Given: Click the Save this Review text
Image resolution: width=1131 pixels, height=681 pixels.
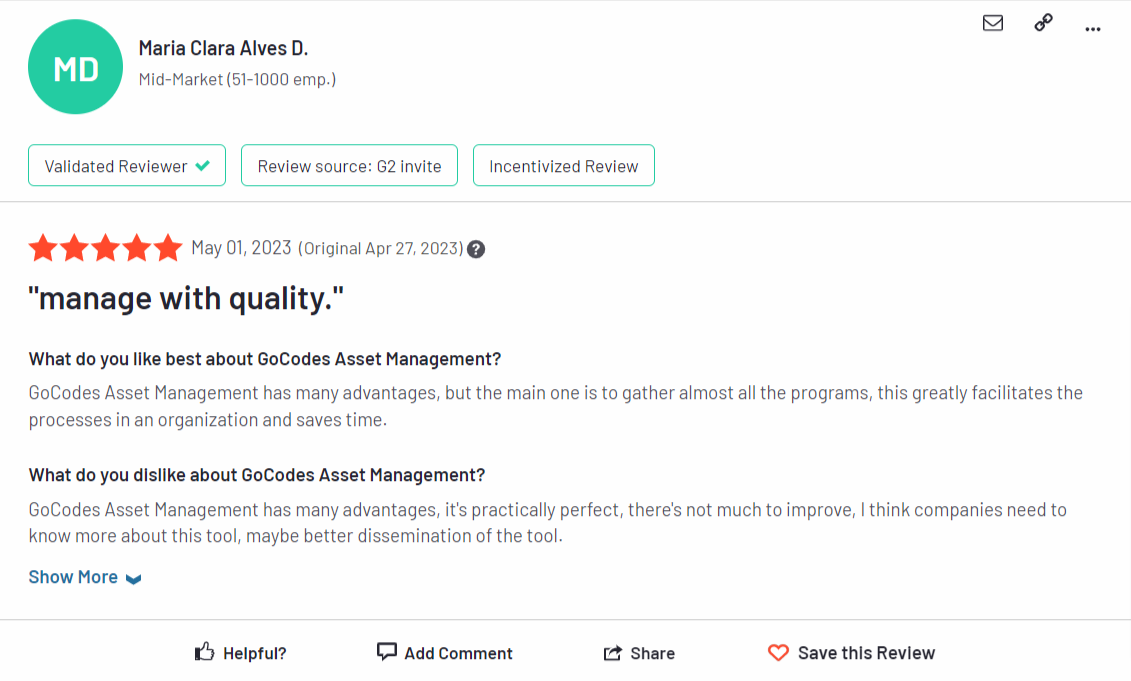Looking at the screenshot, I should 866,653.
